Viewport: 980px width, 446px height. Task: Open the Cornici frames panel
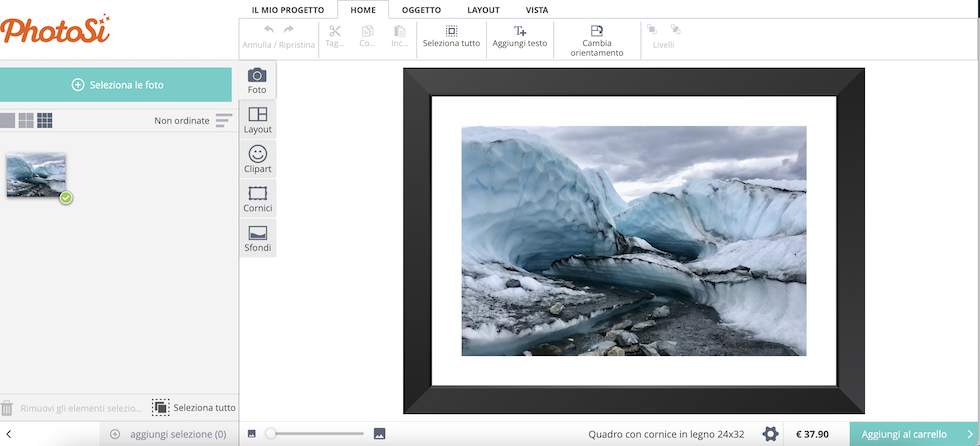pos(257,199)
